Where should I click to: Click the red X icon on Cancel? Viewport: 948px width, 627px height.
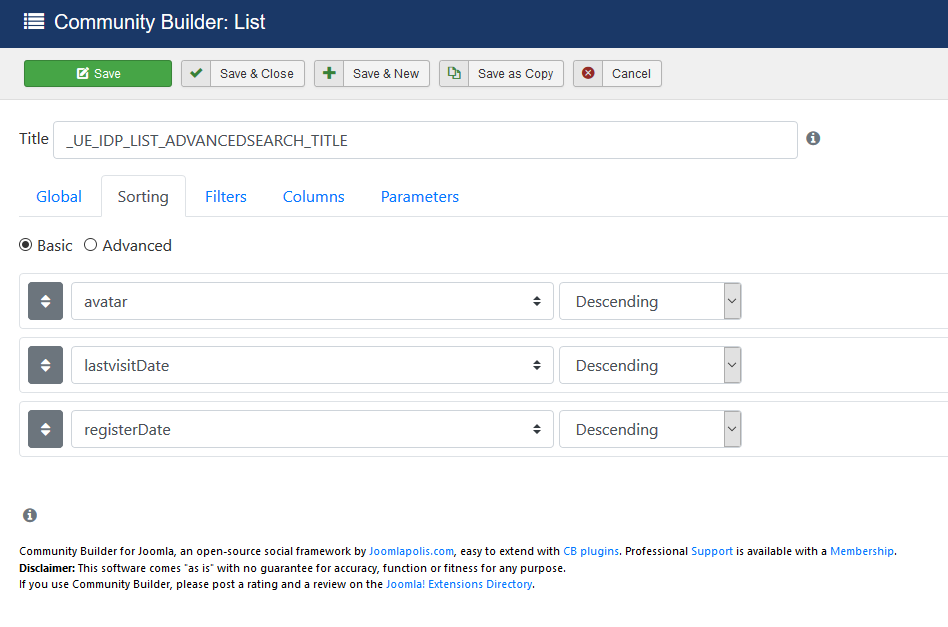coord(588,73)
